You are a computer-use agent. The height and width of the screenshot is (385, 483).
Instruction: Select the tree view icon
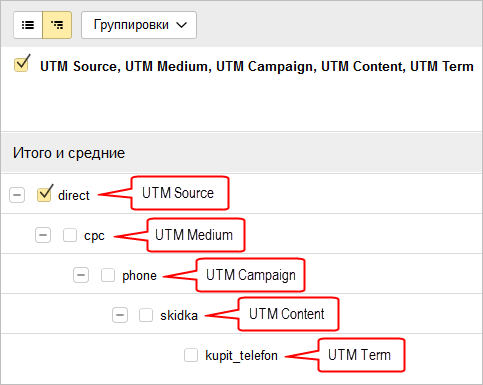coord(57,25)
